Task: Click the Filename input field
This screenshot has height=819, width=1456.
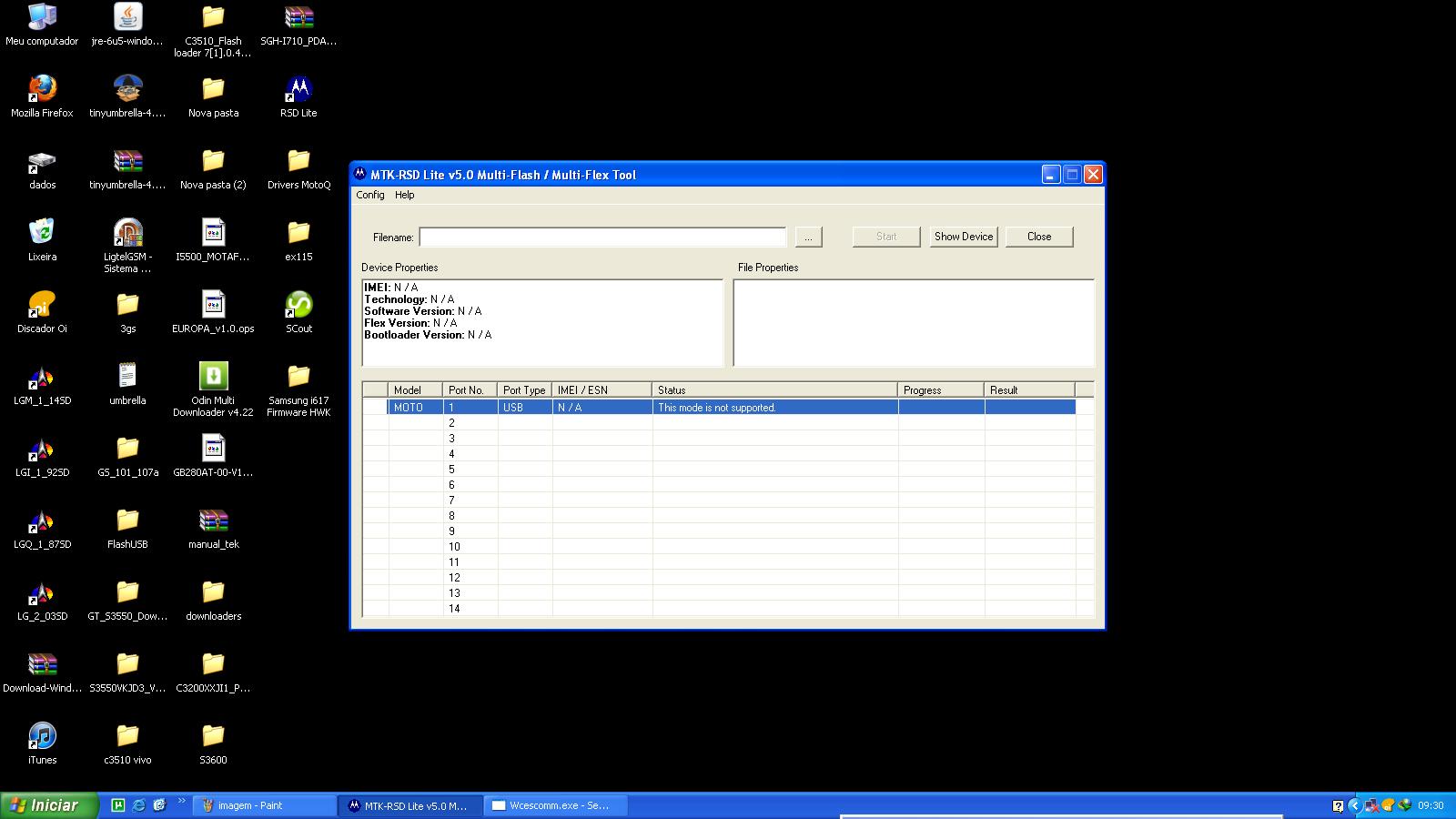Action: coord(602,237)
